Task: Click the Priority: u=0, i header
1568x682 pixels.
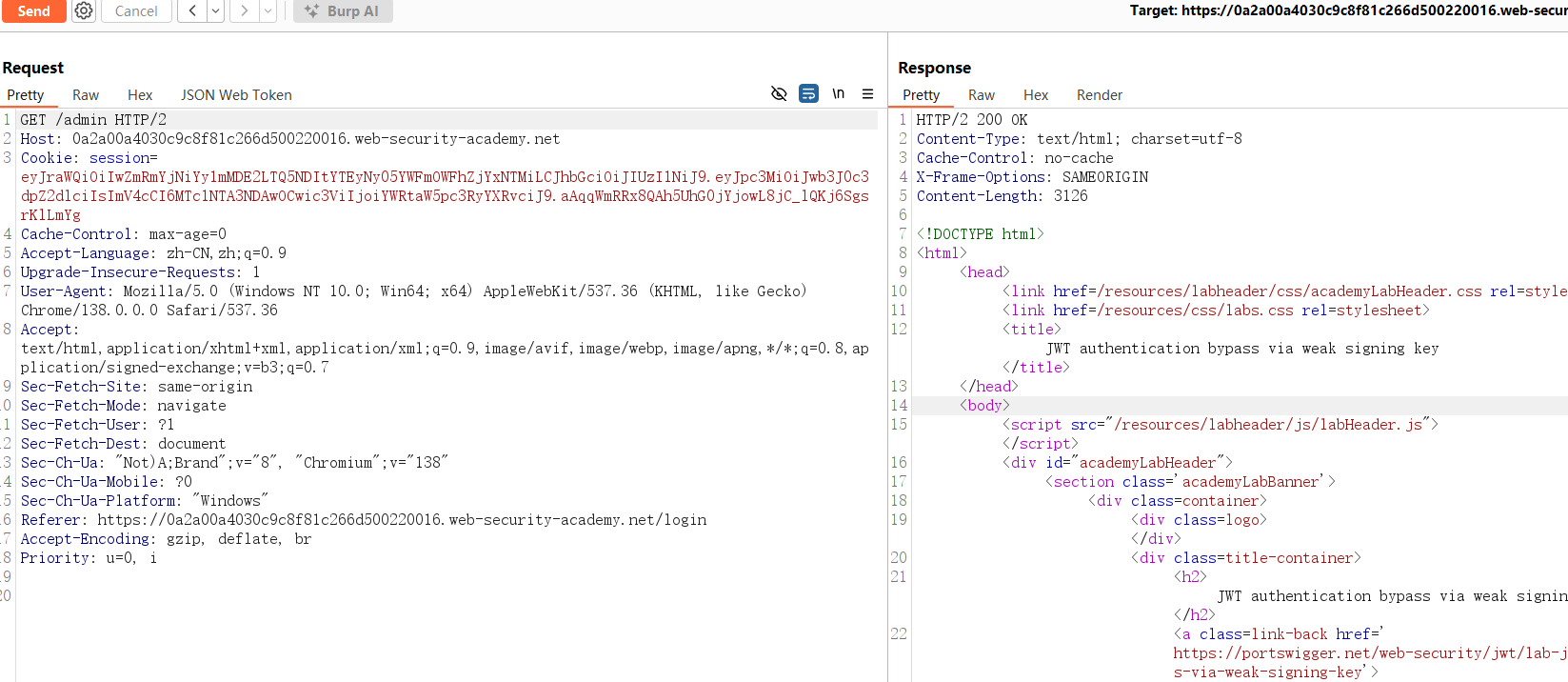Action: tap(89, 558)
